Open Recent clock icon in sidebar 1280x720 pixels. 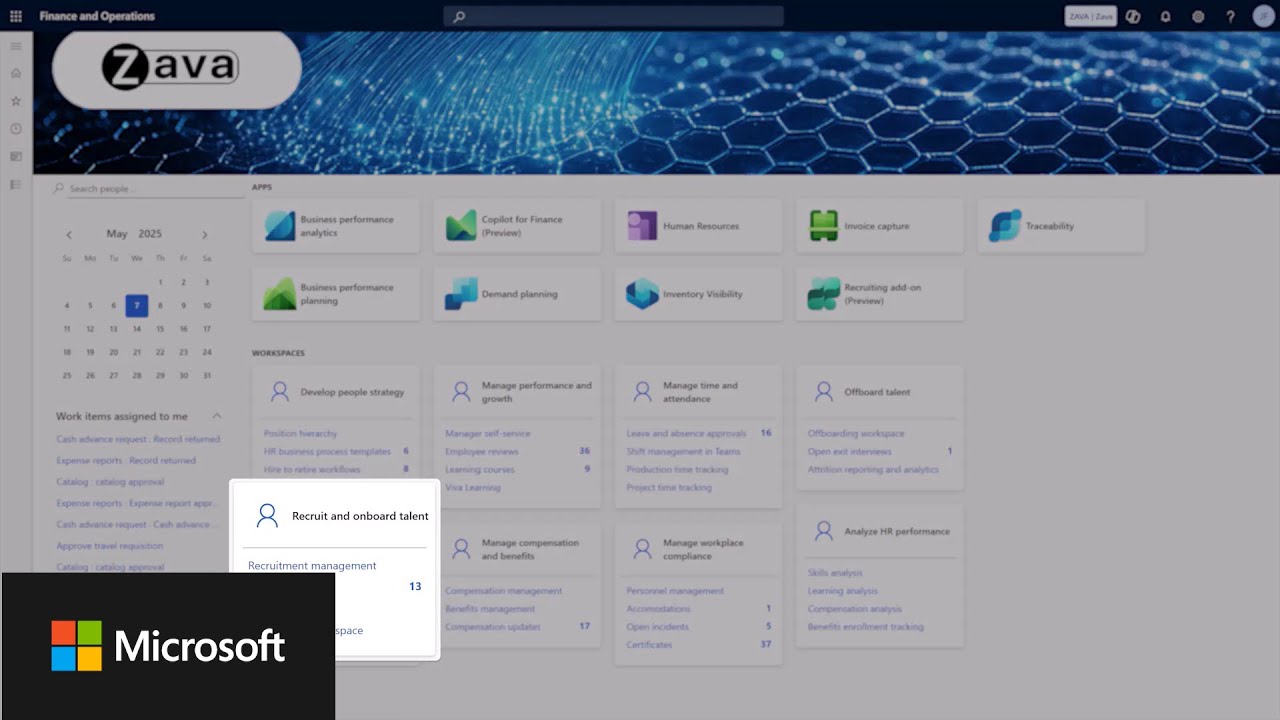[x=16, y=129]
